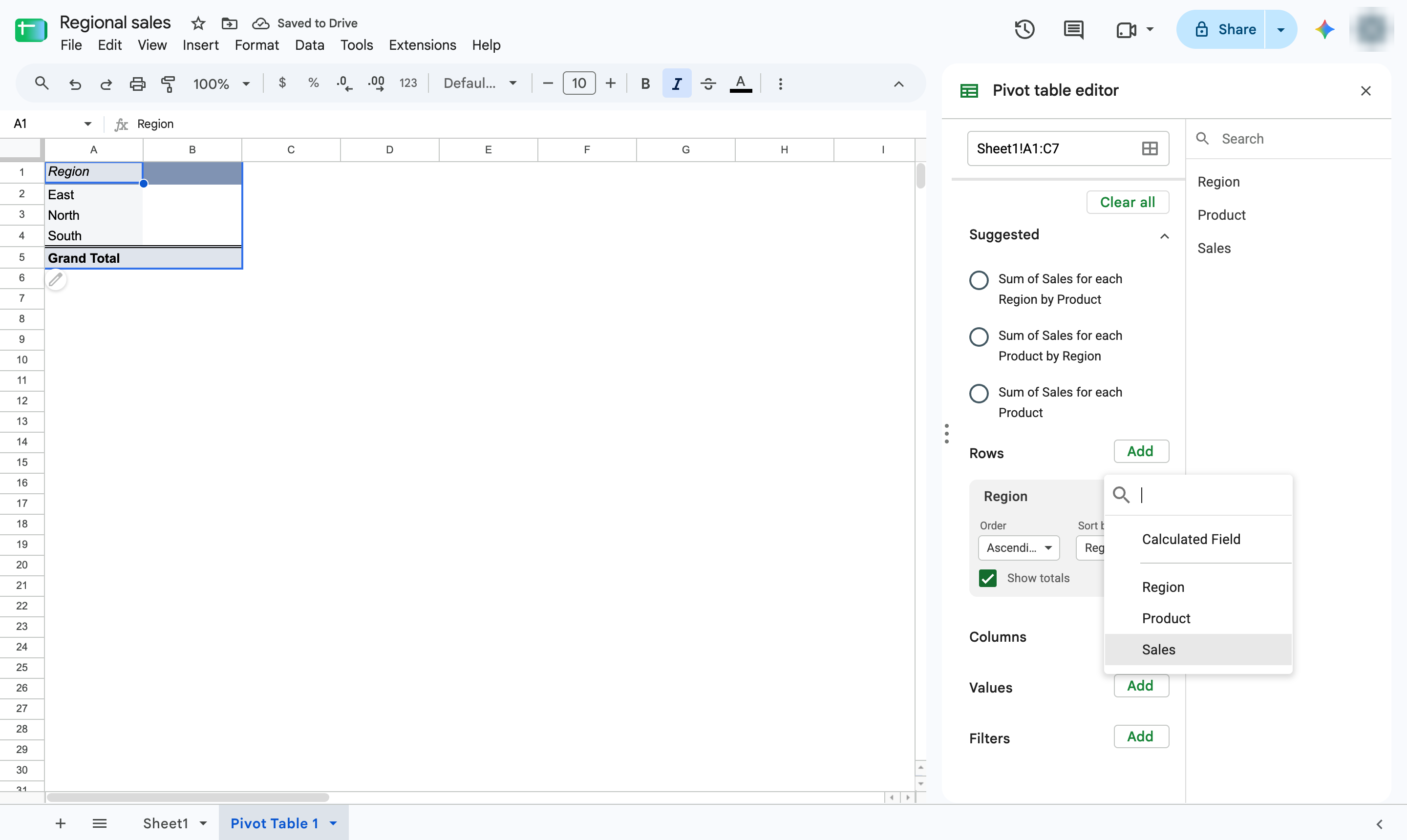Viewport: 1407px width, 840px height.
Task: Toggle strikethrough formatting
Action: 708,84
